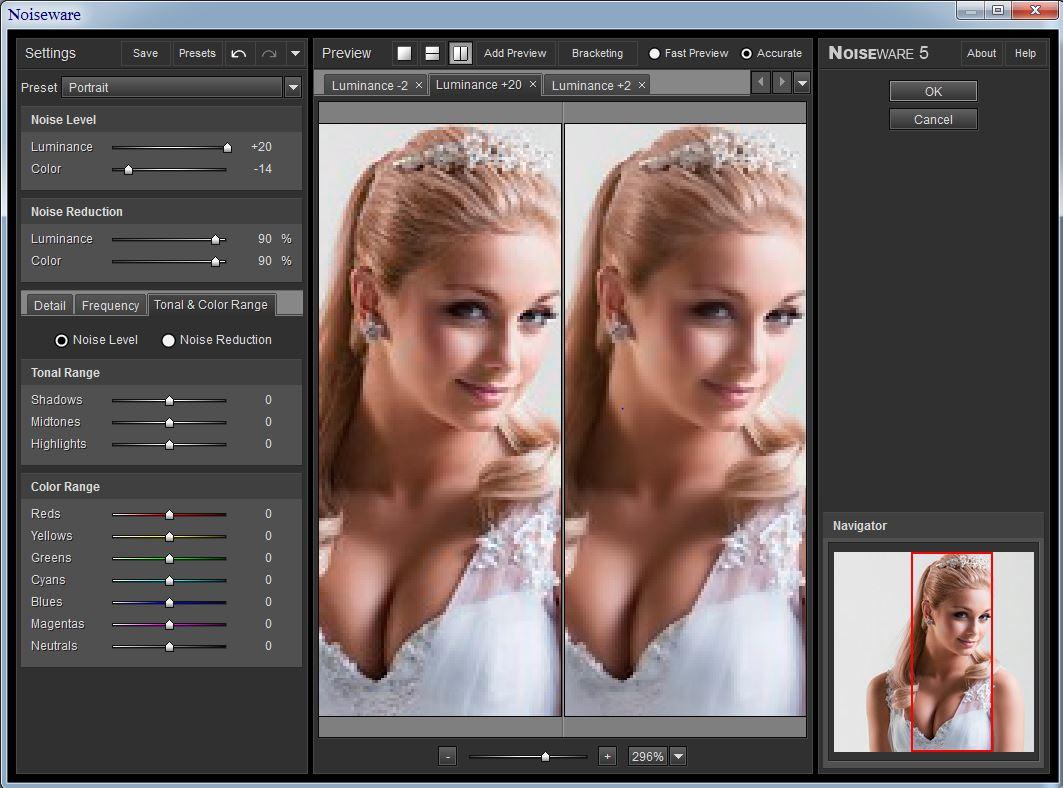Image resolution: width=1063 pixels, height=788 pixels.
Task: Click the Yellows slider handle
Action: [x=169, y=536]
